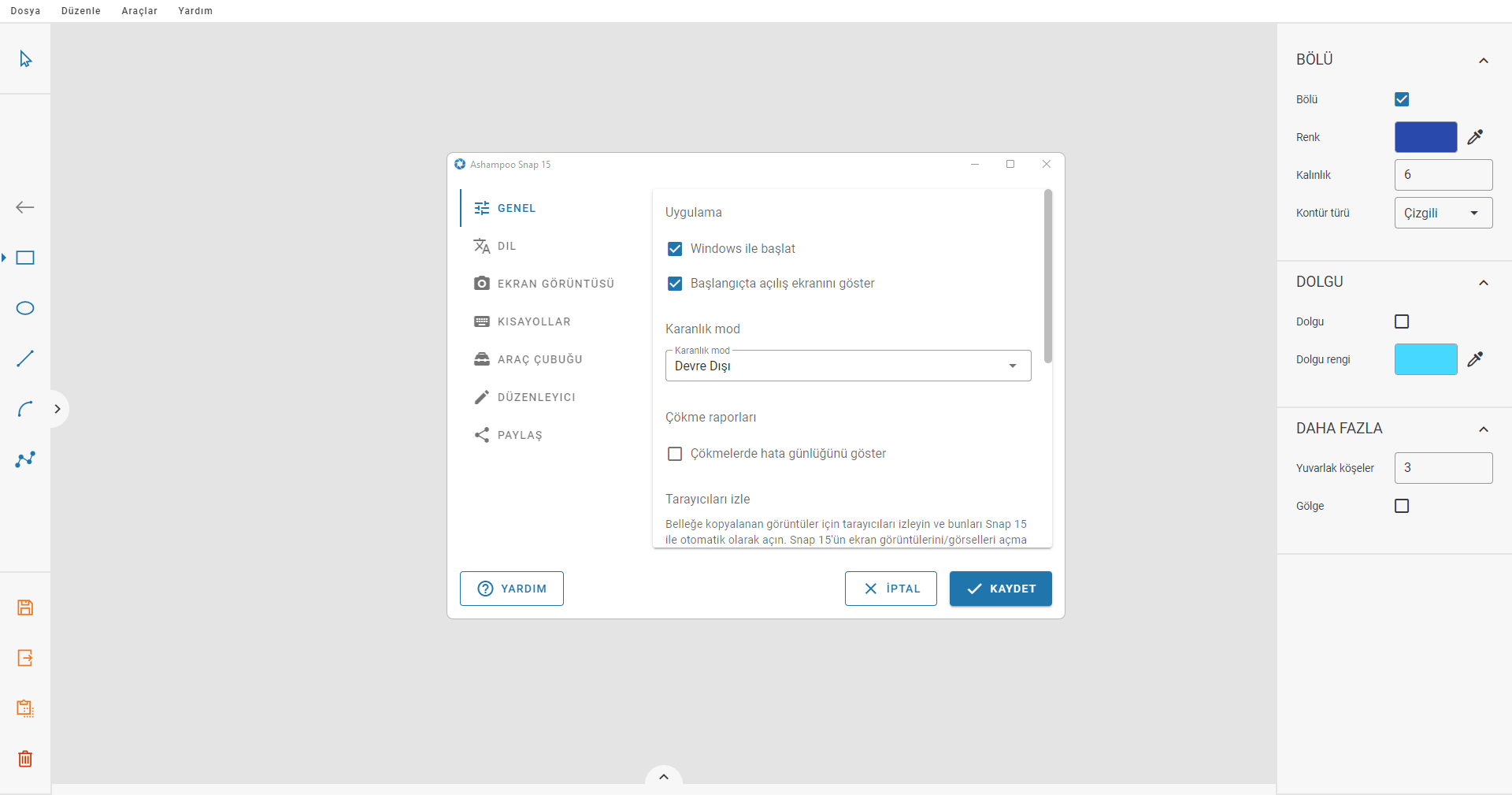
Task: Enable Çökmelerde hata günlüğünü göster
Action: point(675,454)
